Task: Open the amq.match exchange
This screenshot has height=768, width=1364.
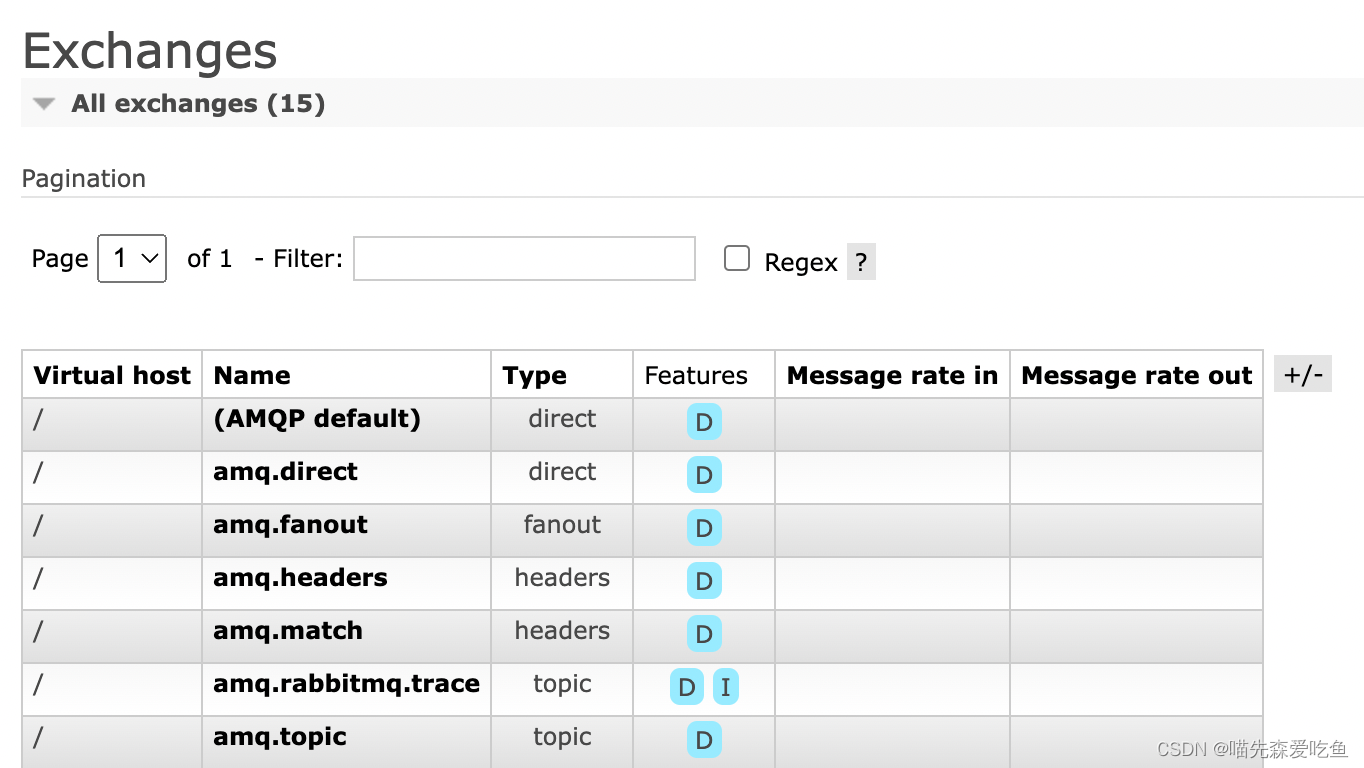Action: [288, 631]
